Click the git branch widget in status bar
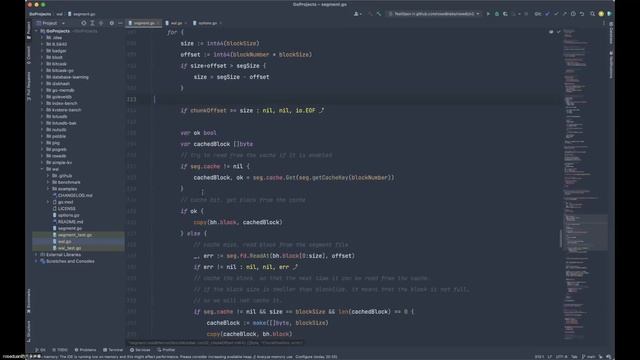640x360 pixels. click(588, 357)
